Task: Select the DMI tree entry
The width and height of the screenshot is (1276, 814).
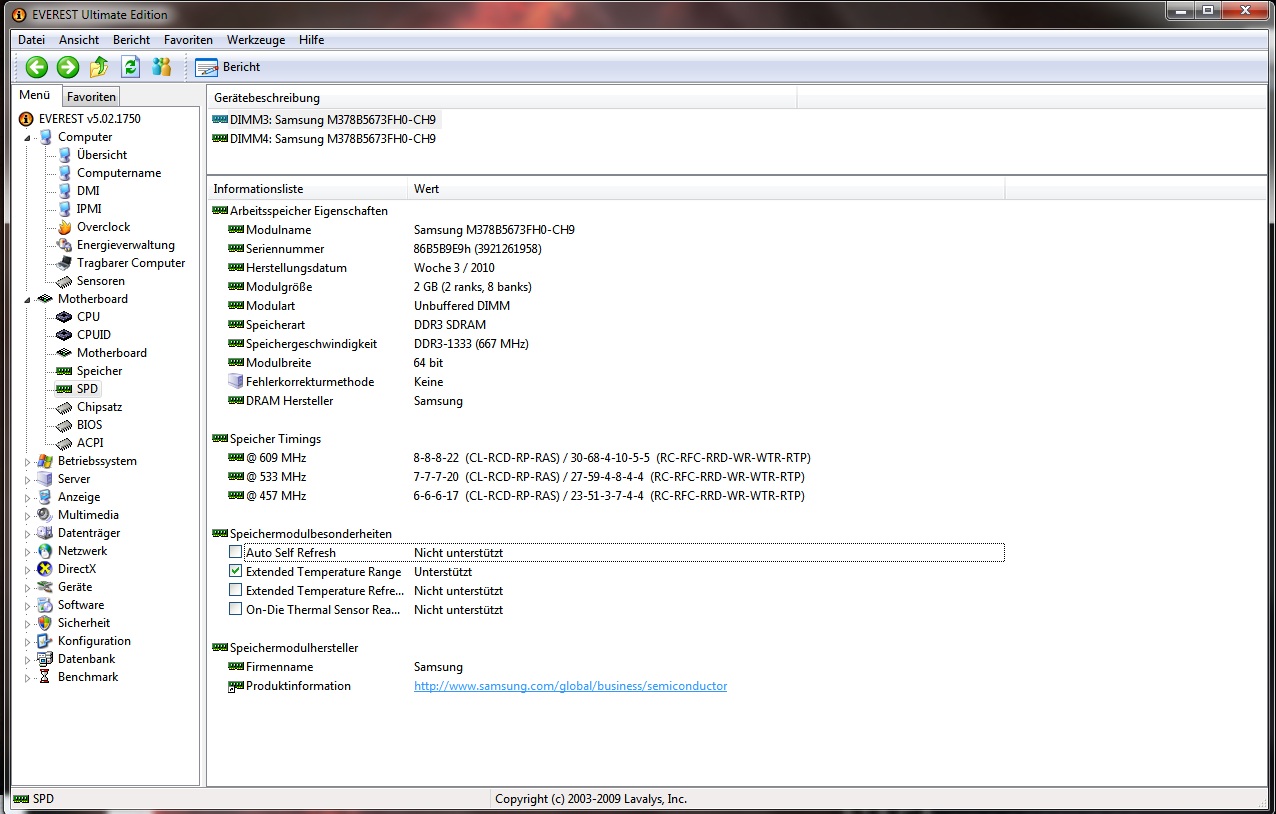Action: tap(88, 191)
